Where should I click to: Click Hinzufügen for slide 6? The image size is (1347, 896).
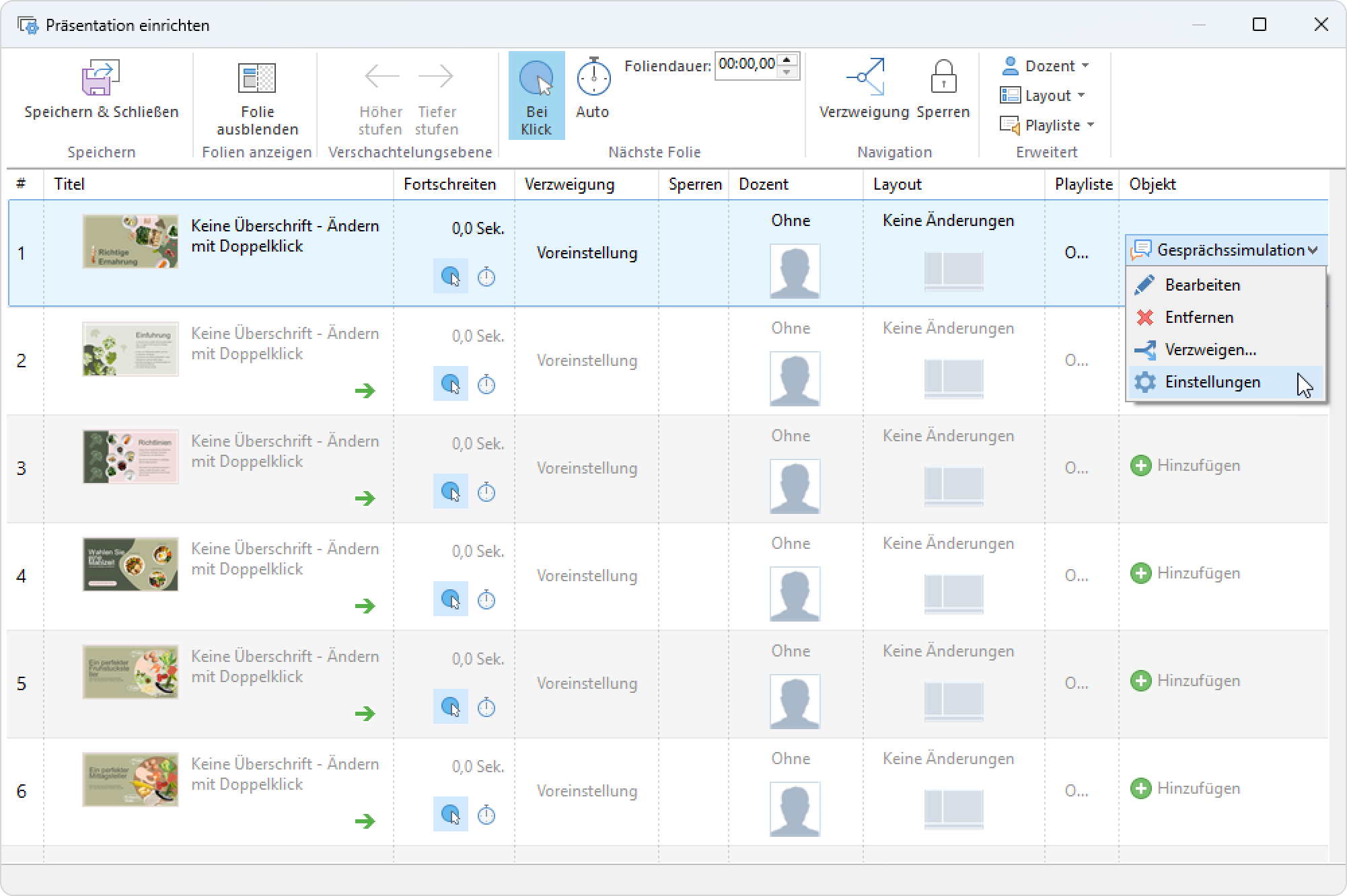click(1185, 788)
